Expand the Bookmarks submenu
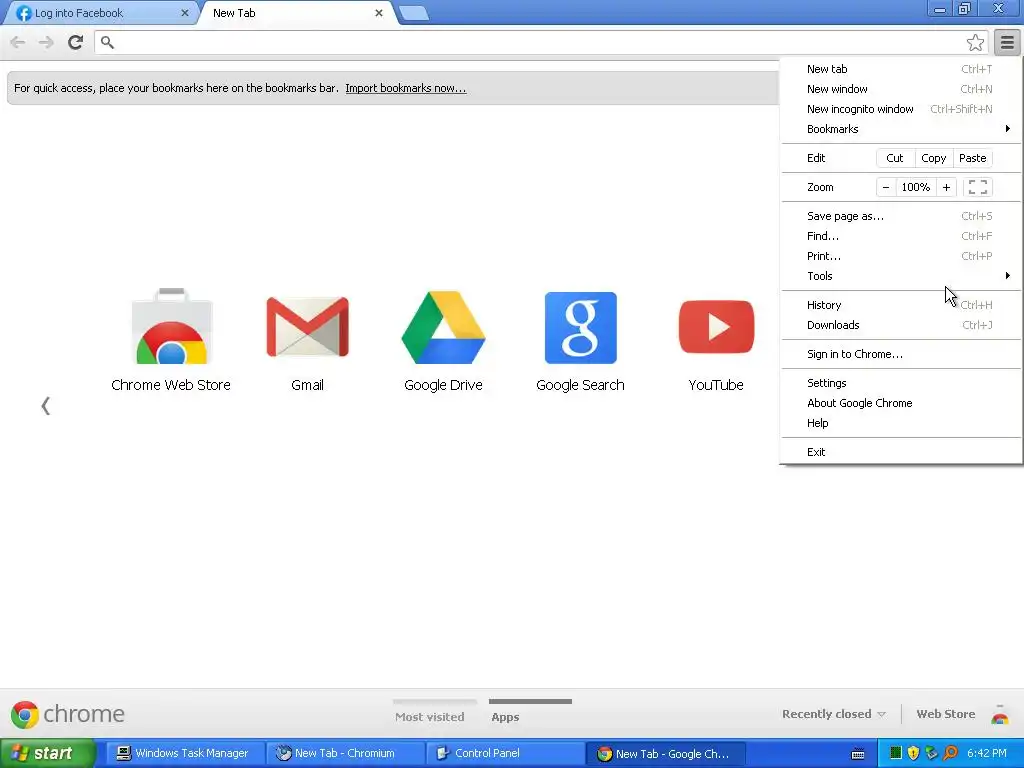The image size is (1024, 768). click(902, 129)
